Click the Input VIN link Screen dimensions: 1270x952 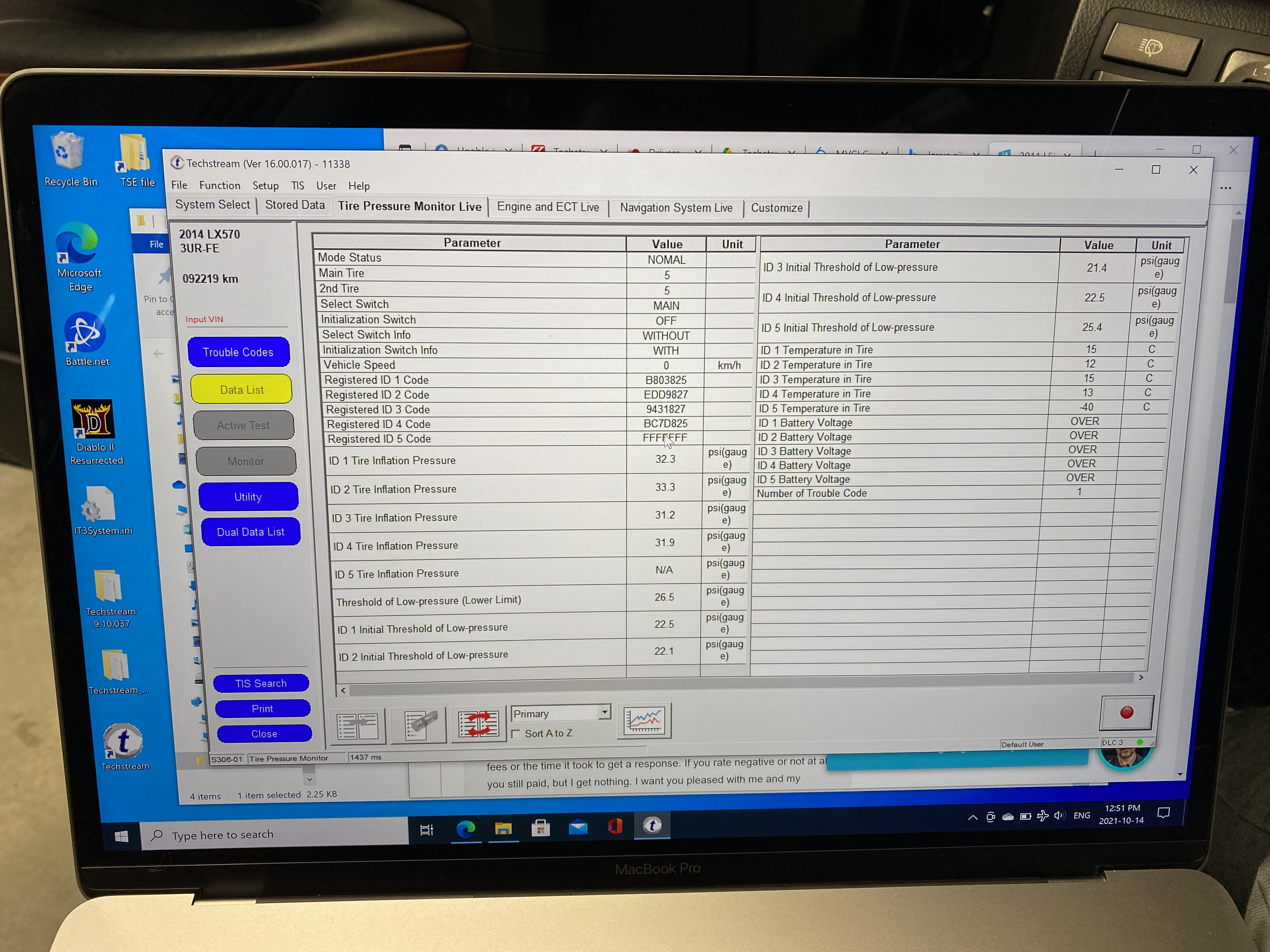coord(204,320)
